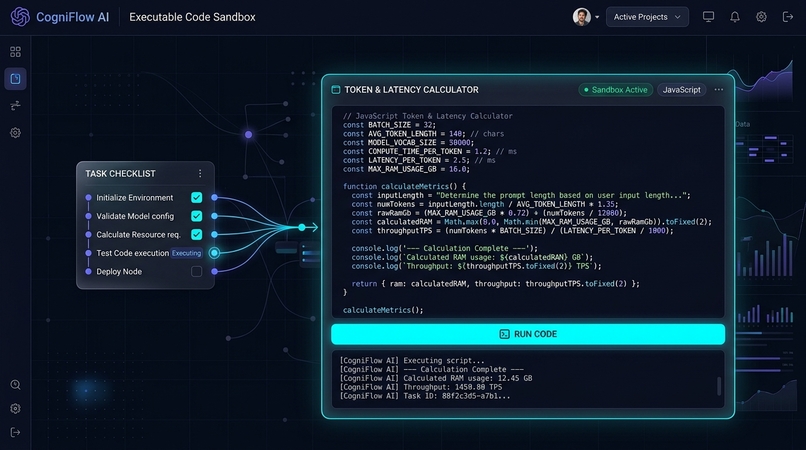Click the glowing purple graph node above checklist
The width and height of the screenshot is (806, 450).
pos(248,135)
